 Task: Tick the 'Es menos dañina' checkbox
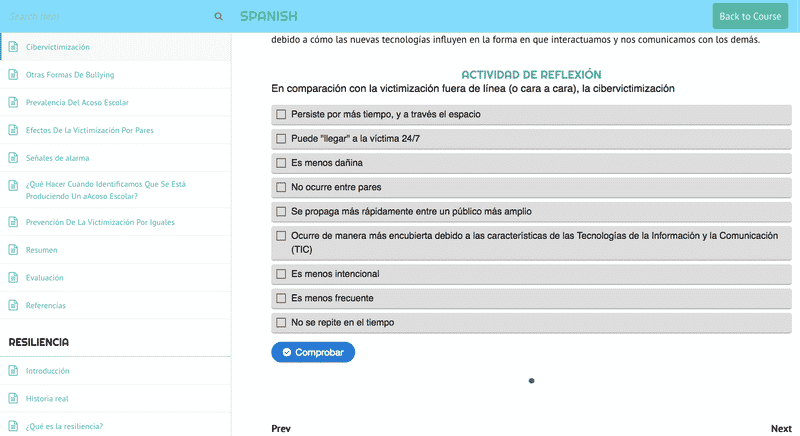point(281,163)
